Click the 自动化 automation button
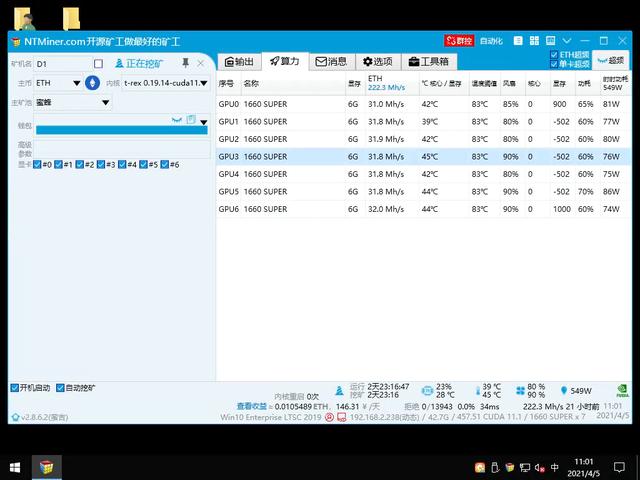640x480 pixels. tap(491, 41)
